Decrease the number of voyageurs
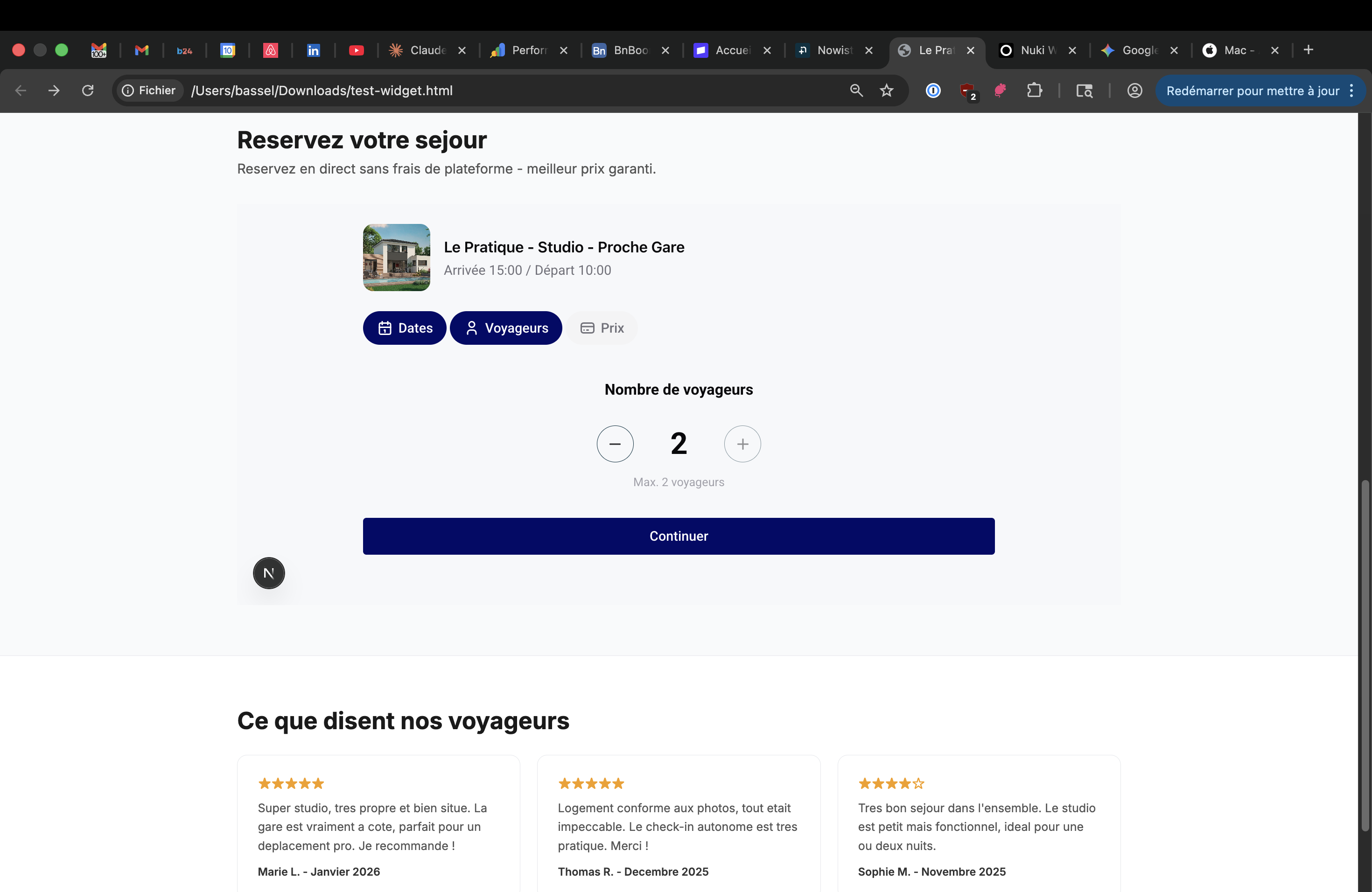 click(x=615, y=444)
